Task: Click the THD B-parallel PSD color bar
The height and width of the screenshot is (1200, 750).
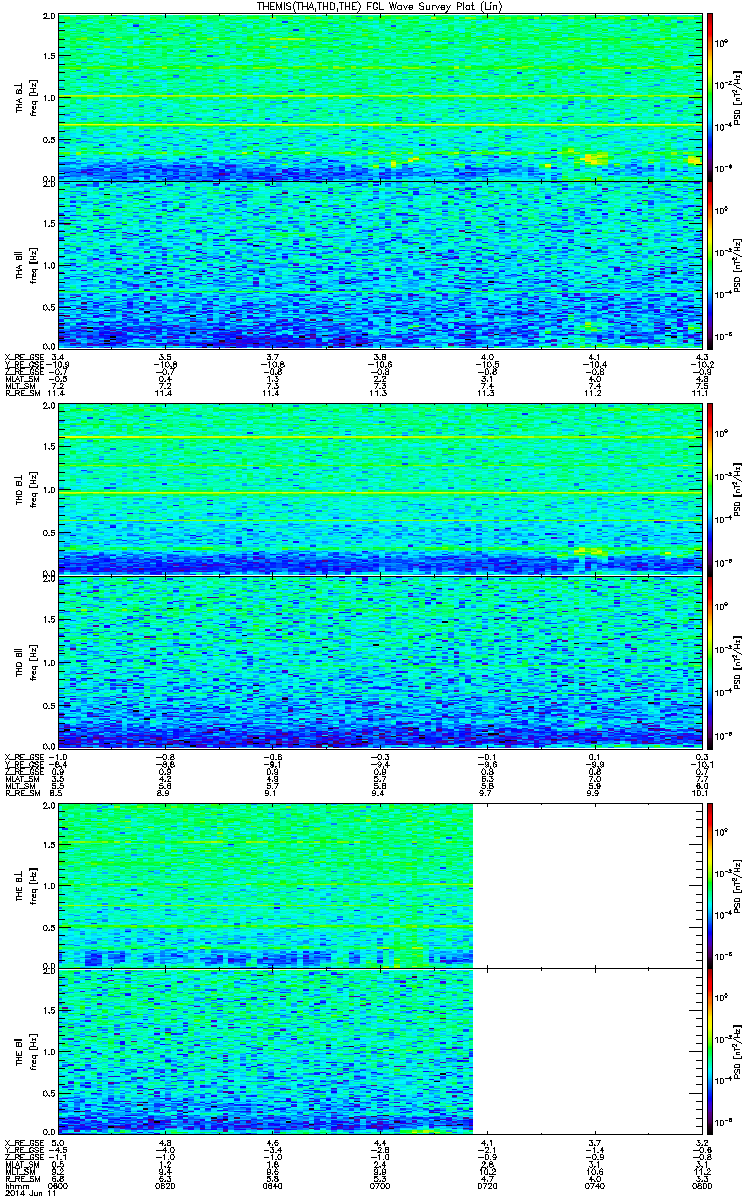Action: coord(710,660)
